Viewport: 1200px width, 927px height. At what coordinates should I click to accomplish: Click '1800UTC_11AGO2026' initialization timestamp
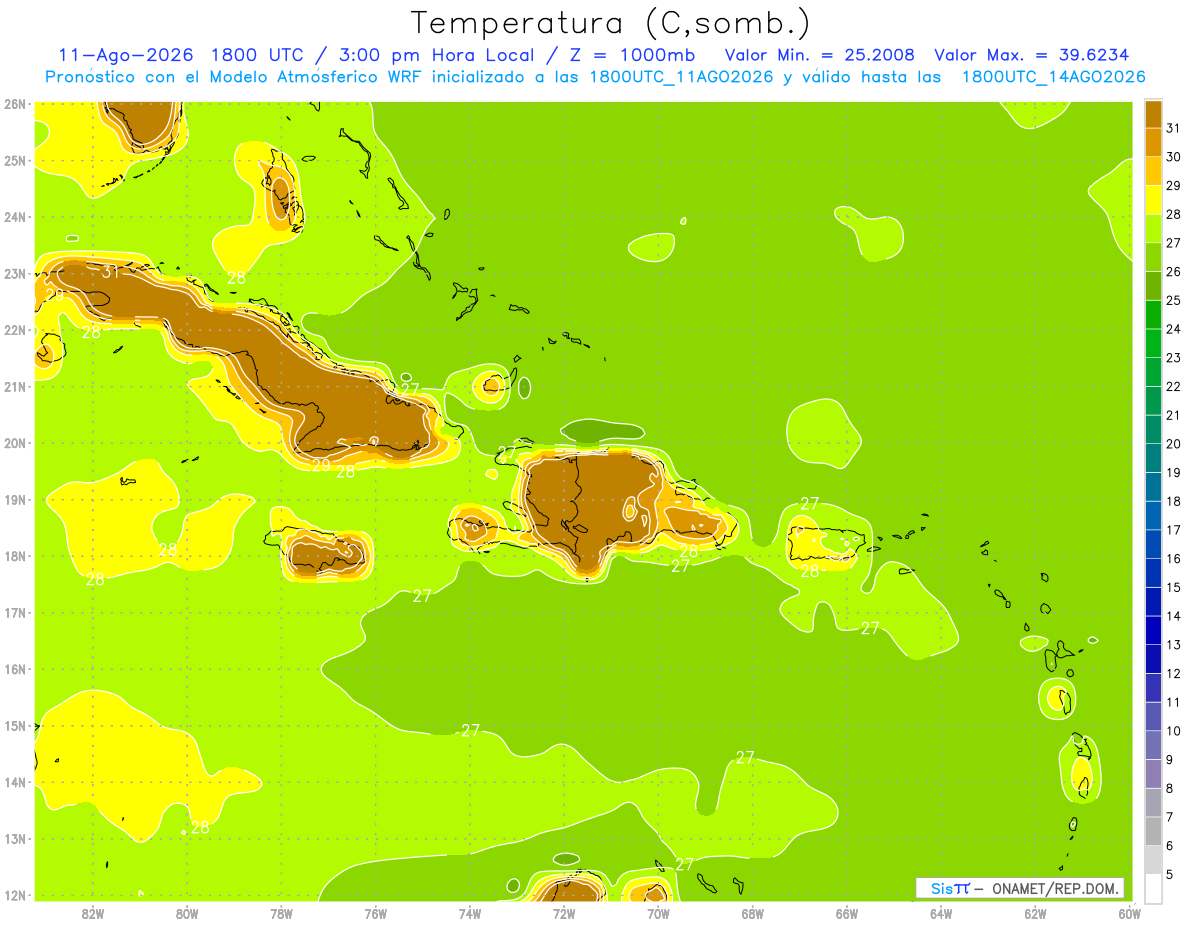(680, 77)
